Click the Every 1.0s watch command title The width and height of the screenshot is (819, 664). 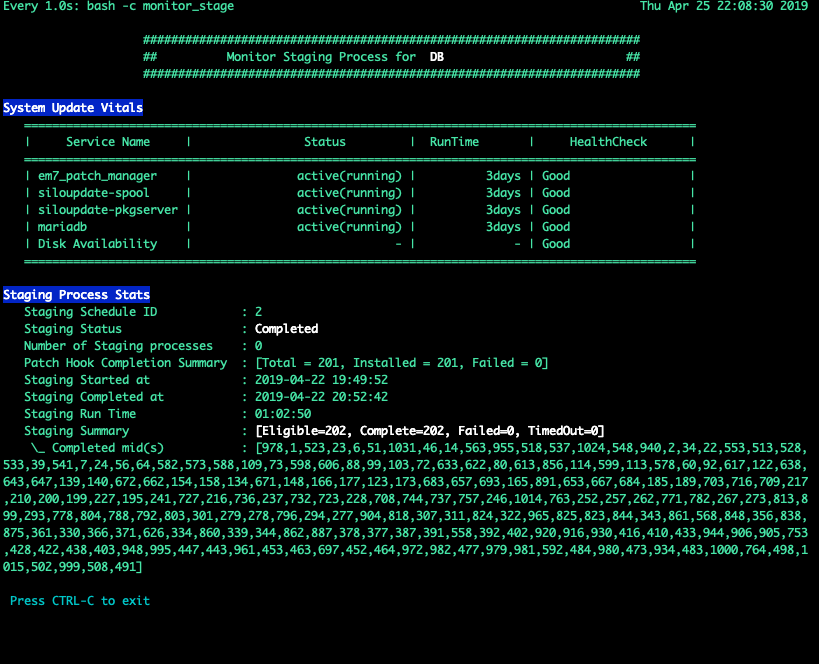point(118,6)
